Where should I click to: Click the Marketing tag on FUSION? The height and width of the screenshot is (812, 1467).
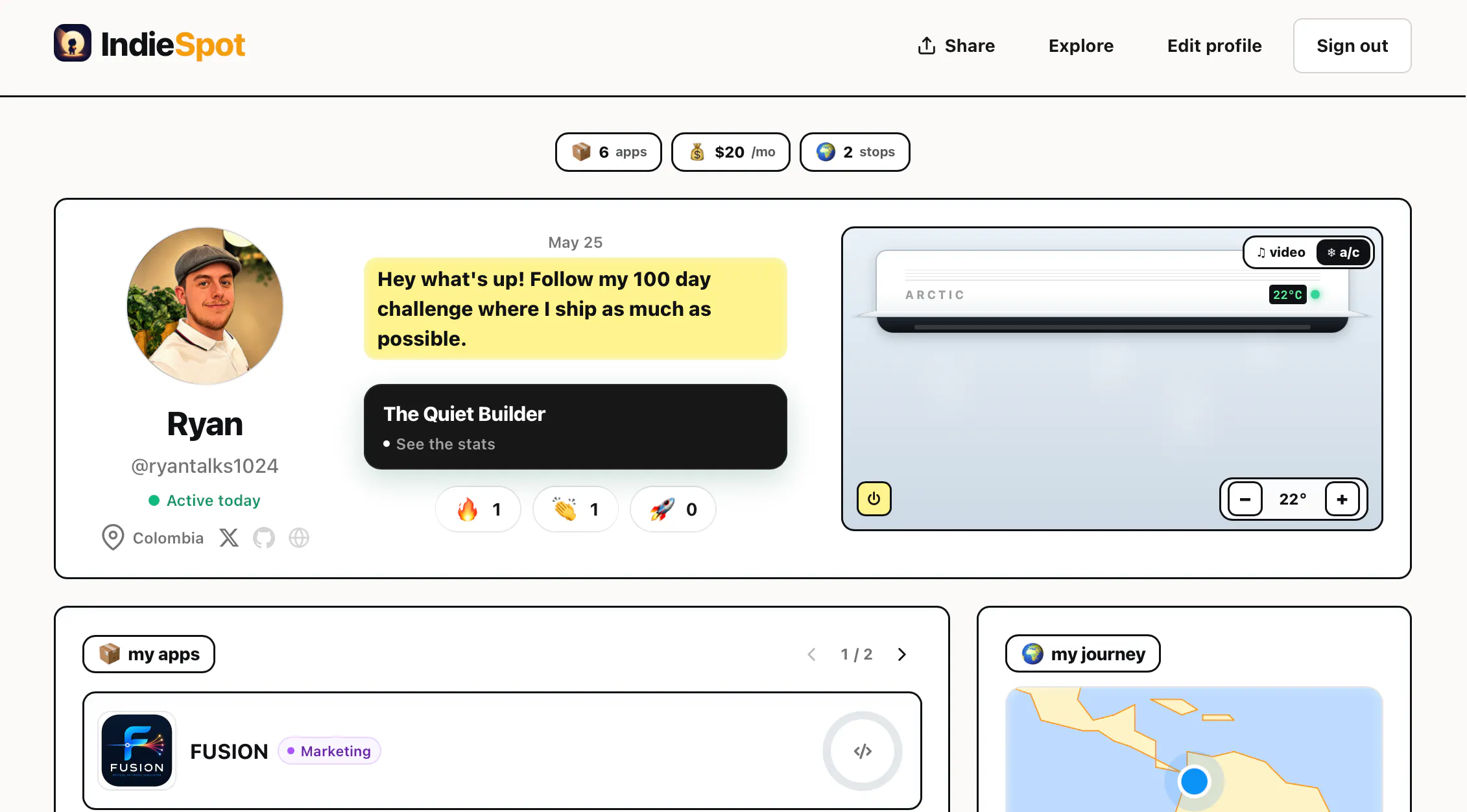click(x=329, y=751)
